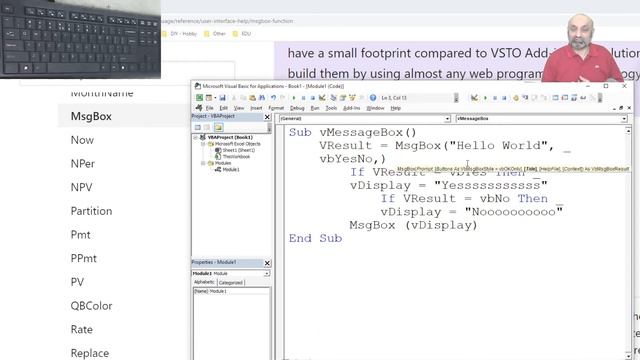Click the View Microsoft Excel toolbar icon
This screenshot has height=360, width=640.
tap(199, 98)
